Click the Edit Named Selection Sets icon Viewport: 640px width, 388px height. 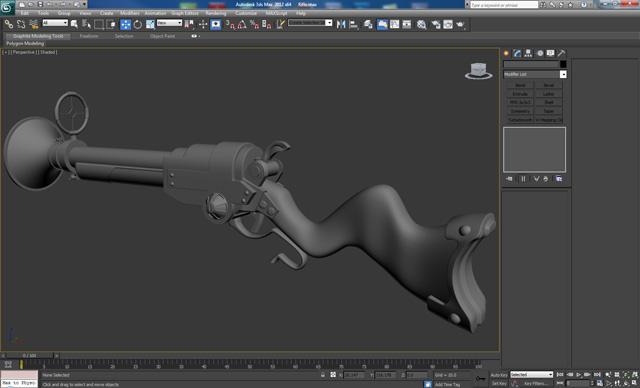(280, 24)
